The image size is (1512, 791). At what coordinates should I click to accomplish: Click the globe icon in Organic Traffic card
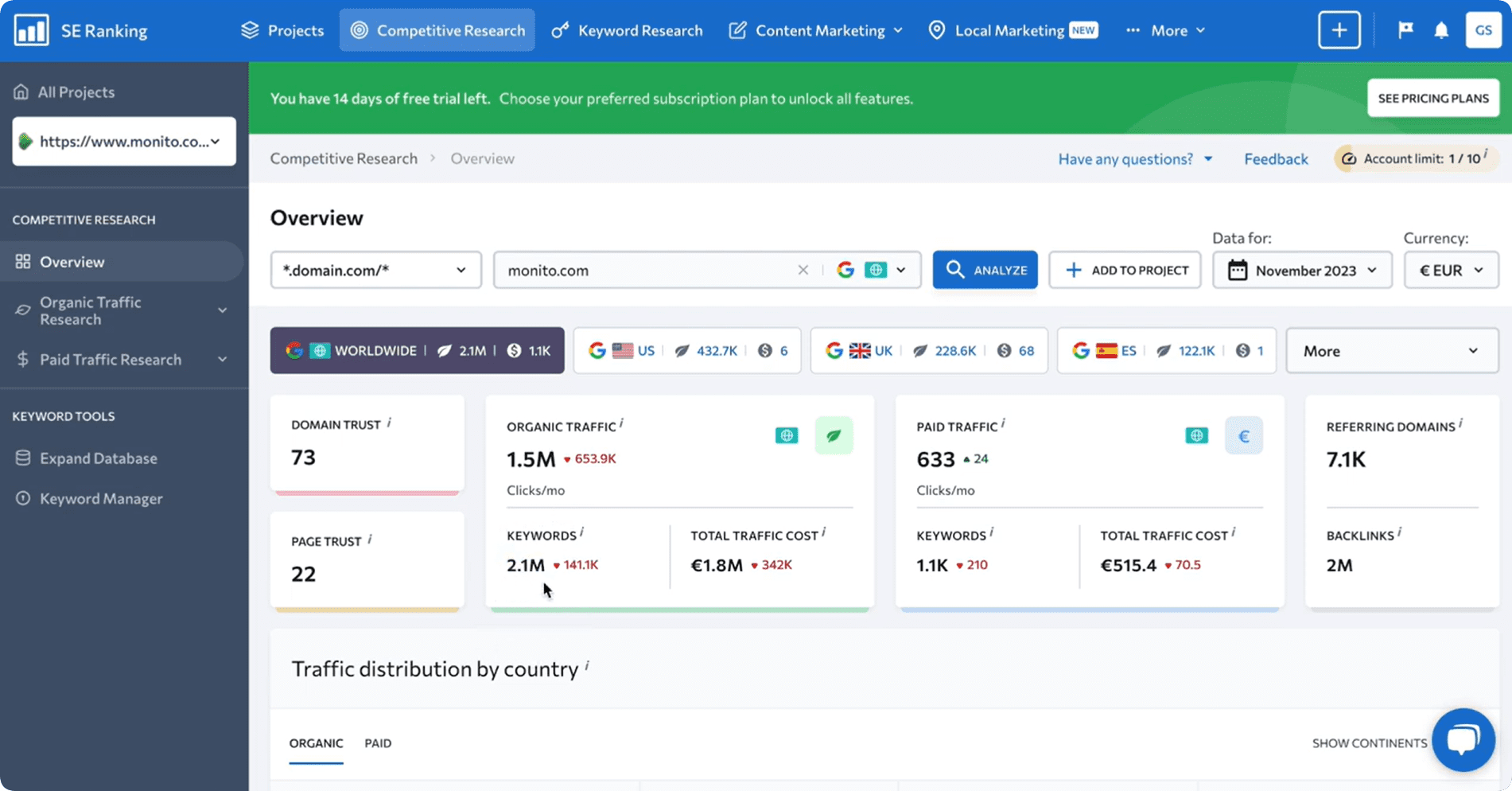(x=787, y=435)
